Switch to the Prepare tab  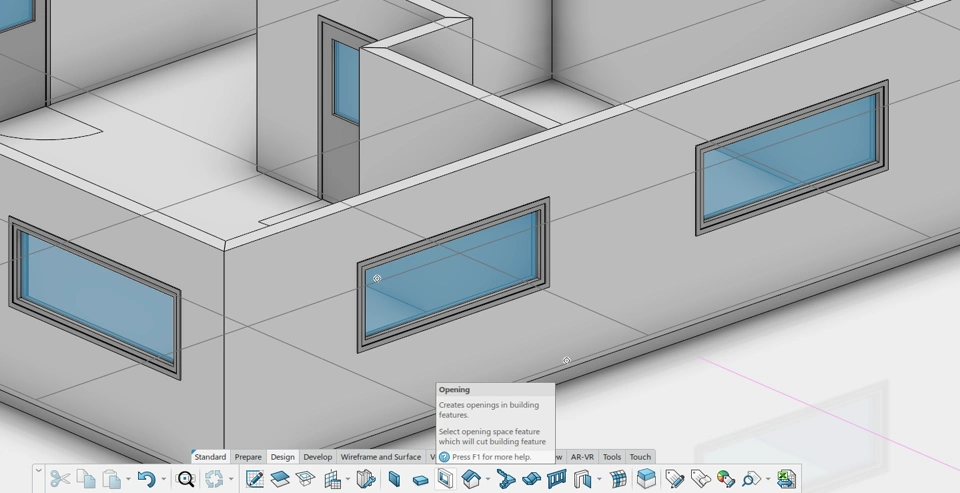[x=248, y=457]
